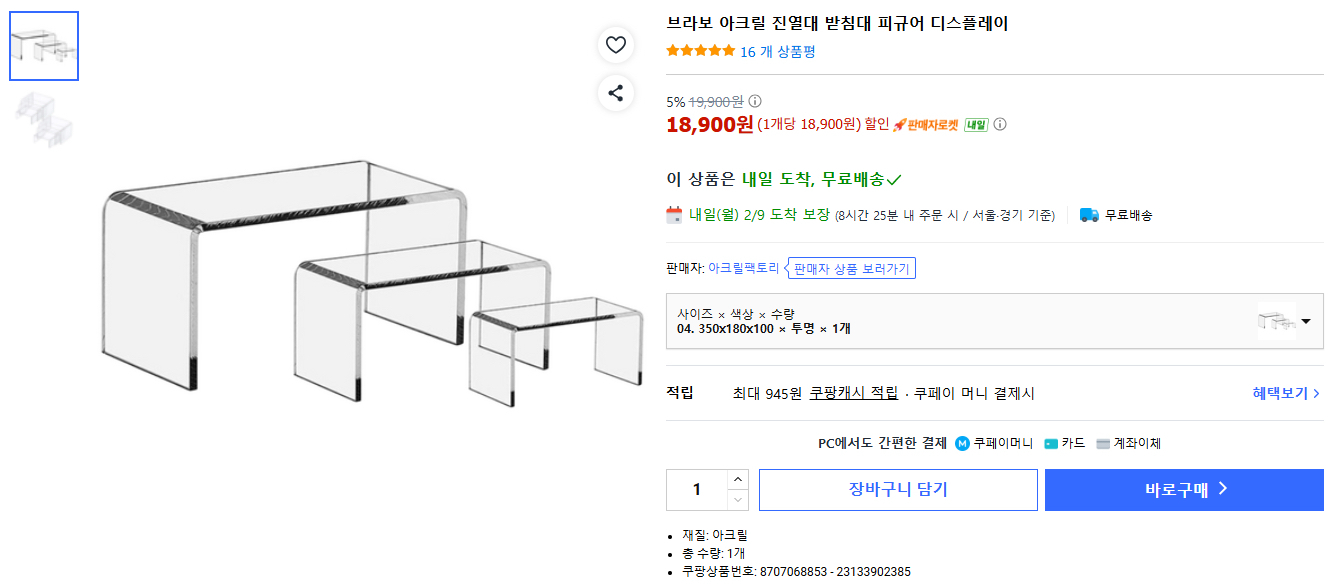The height and width of the screenshot is (586, 1328).
Task: Click the 판매자로켓 rocket badge
Action: coord(925,124)
